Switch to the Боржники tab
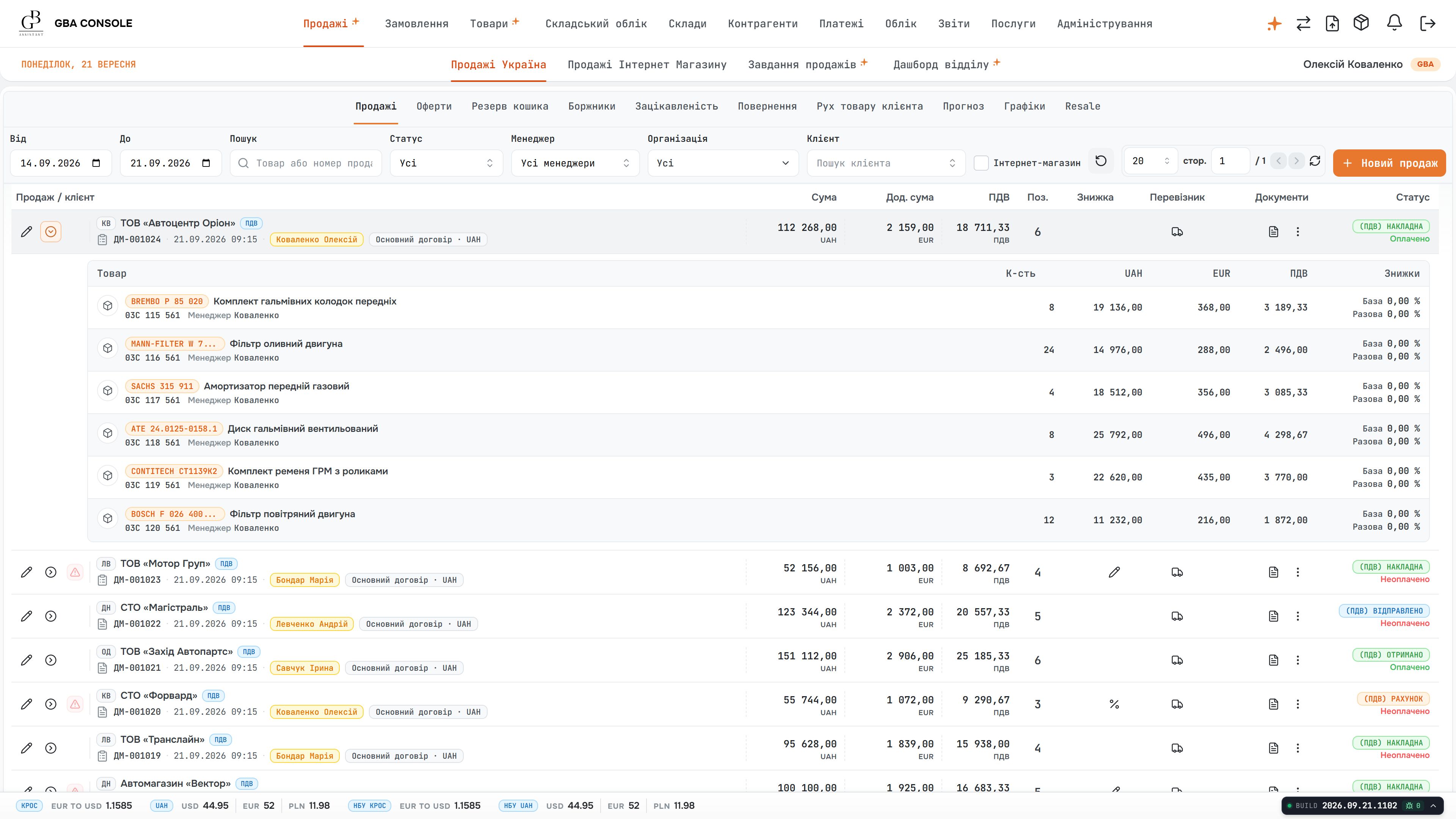 tap(592, 106)
